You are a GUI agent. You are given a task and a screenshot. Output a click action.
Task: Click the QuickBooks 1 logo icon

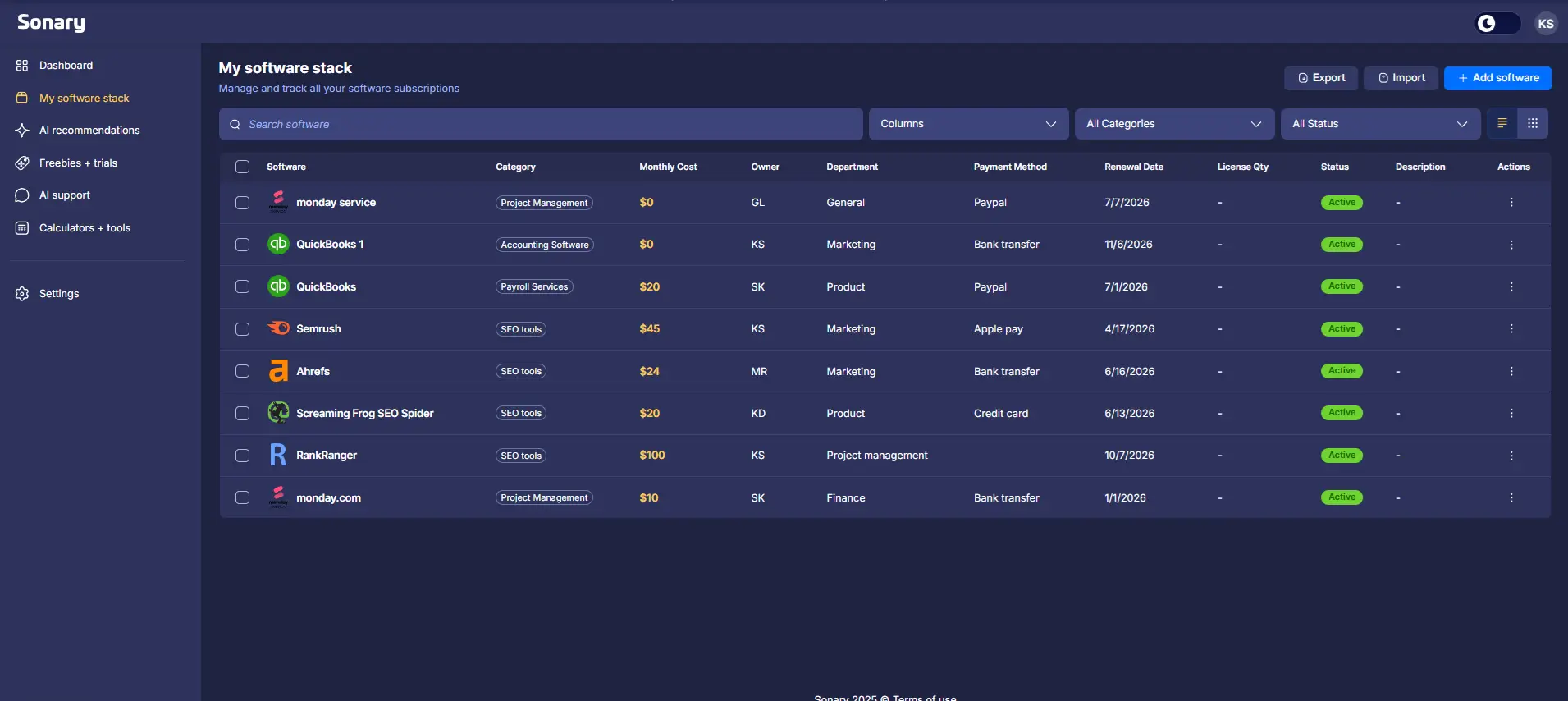point(278,244)
